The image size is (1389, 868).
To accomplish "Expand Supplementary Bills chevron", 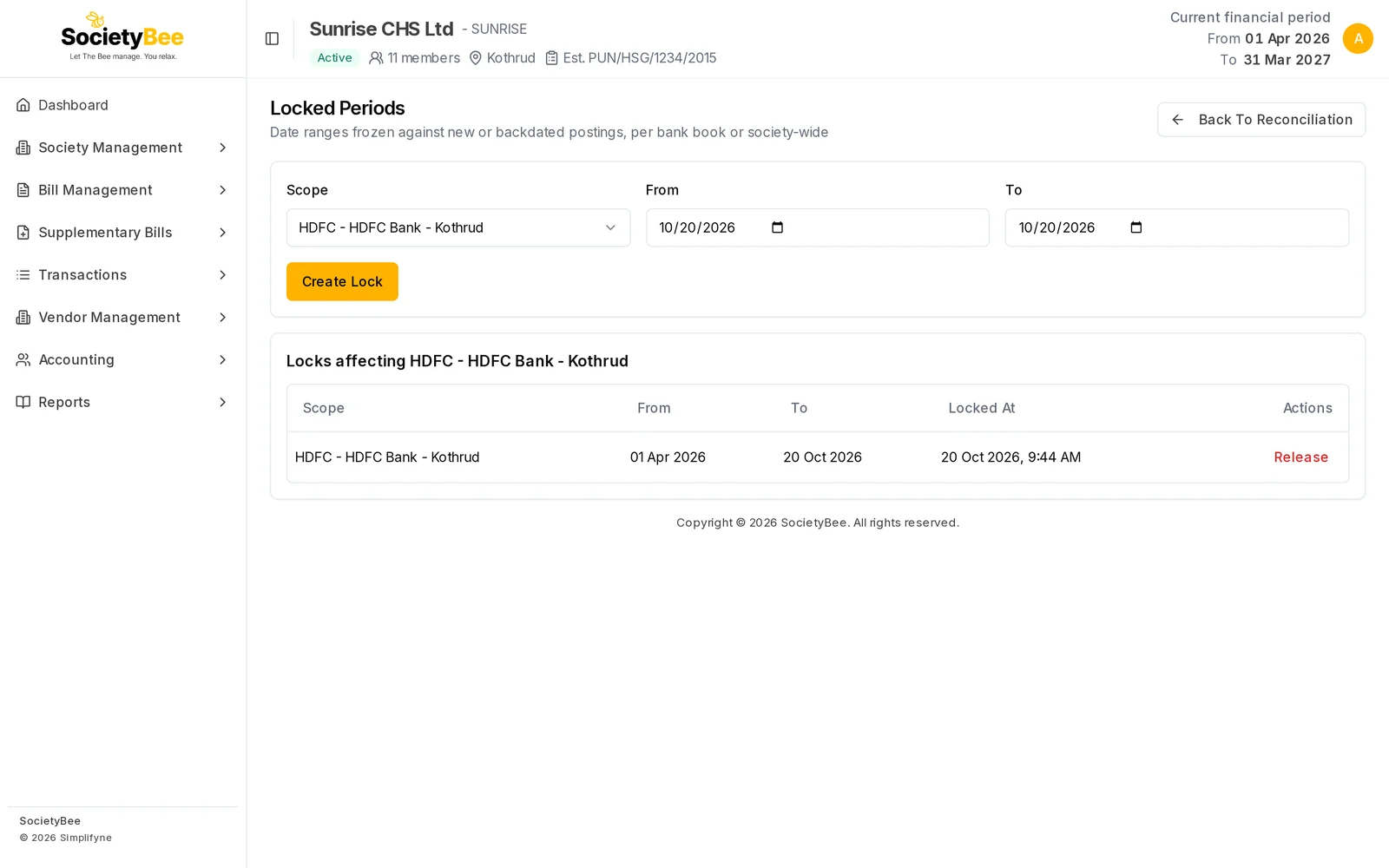I will 222,233.
